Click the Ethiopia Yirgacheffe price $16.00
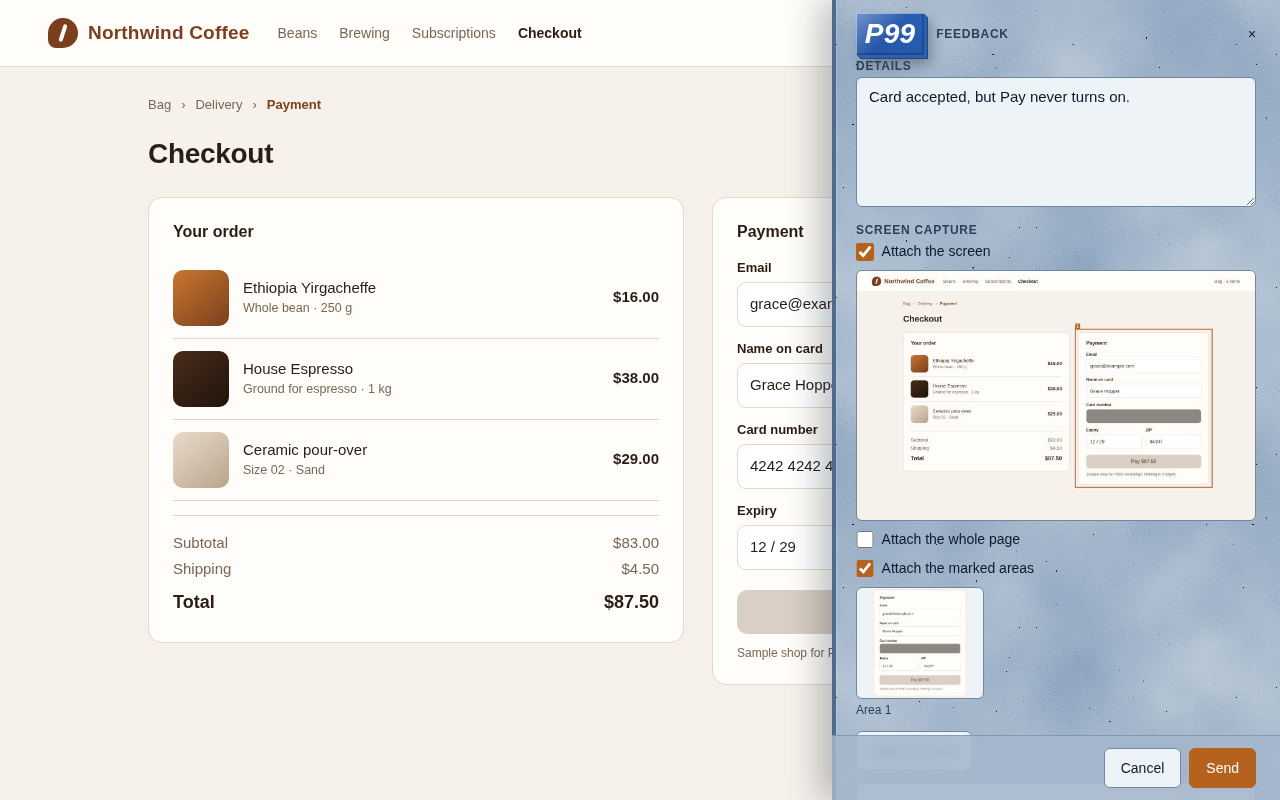This screenshot has width=1280, height=800. pos(636,297)
